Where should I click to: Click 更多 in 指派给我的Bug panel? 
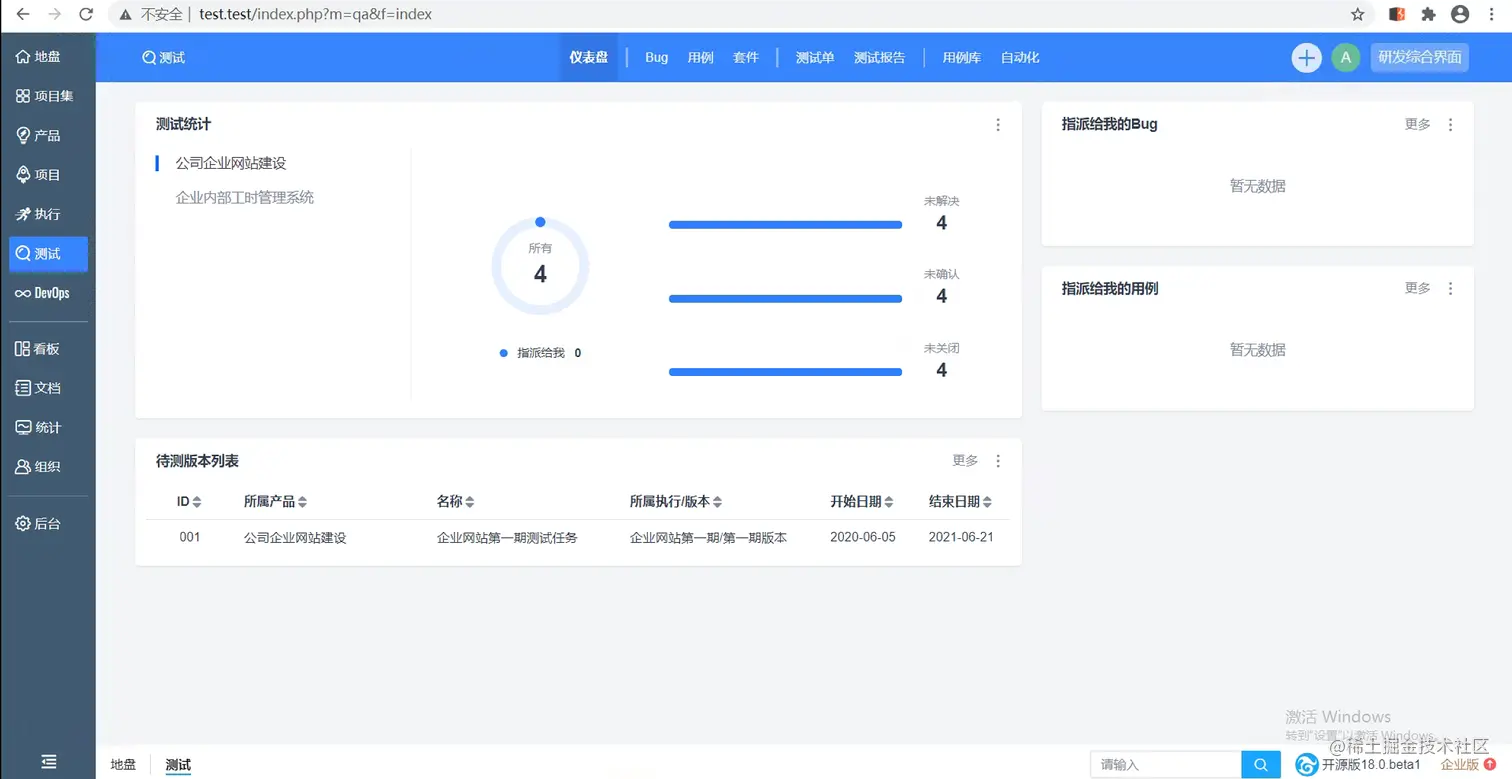[1418, 125]
